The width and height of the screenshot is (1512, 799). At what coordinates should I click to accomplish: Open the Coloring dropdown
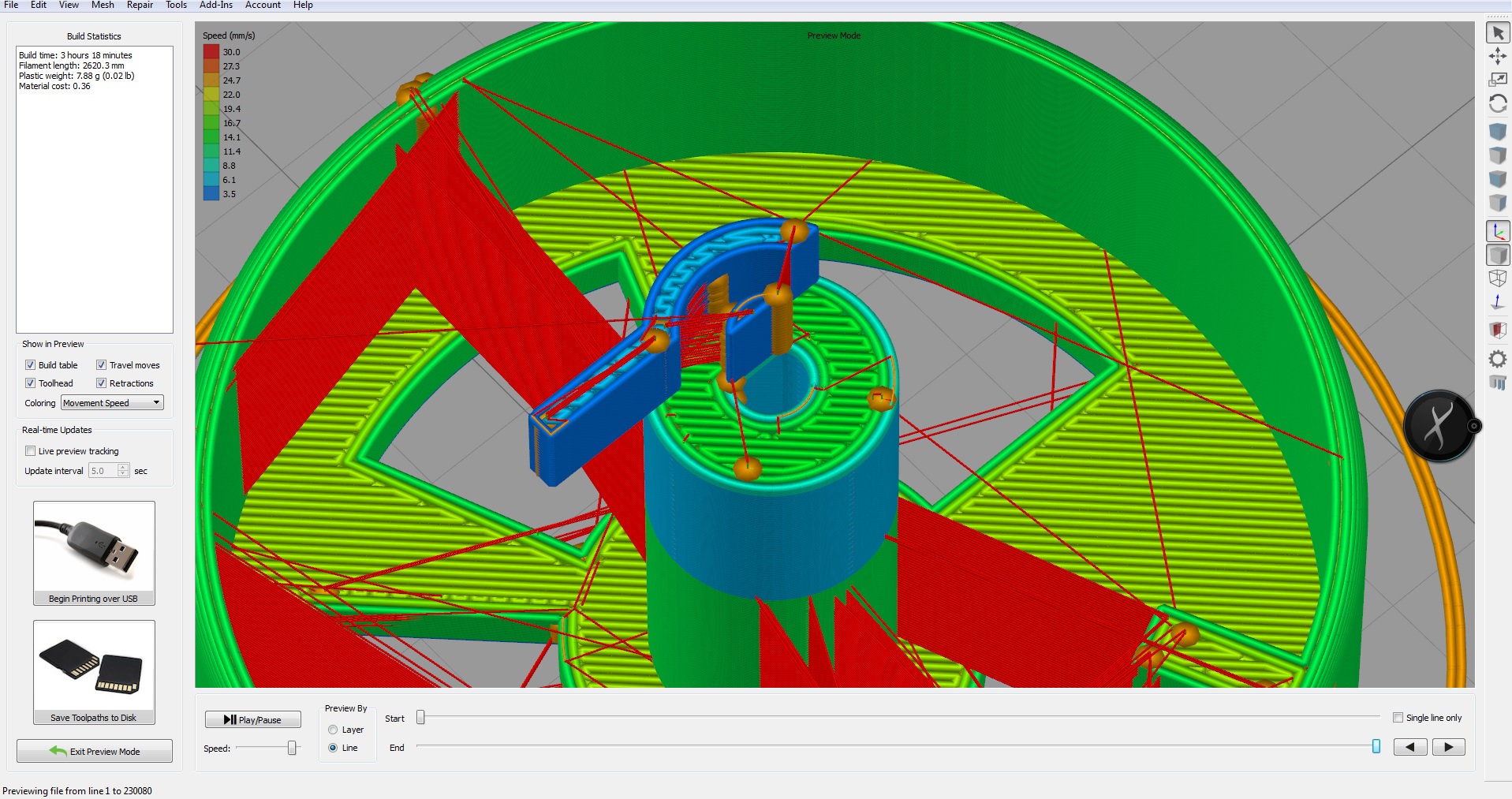click(x=112, y=403)
